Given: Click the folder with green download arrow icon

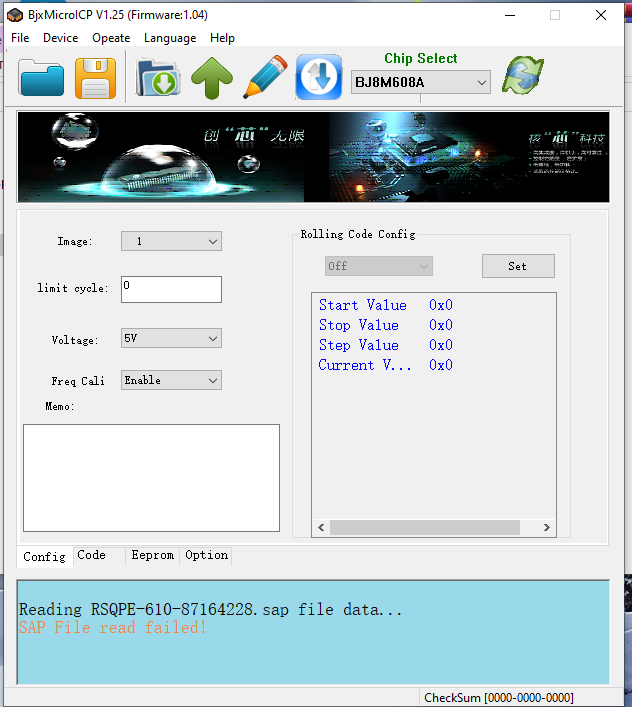Looking at the screenshot, I should 157,78.
